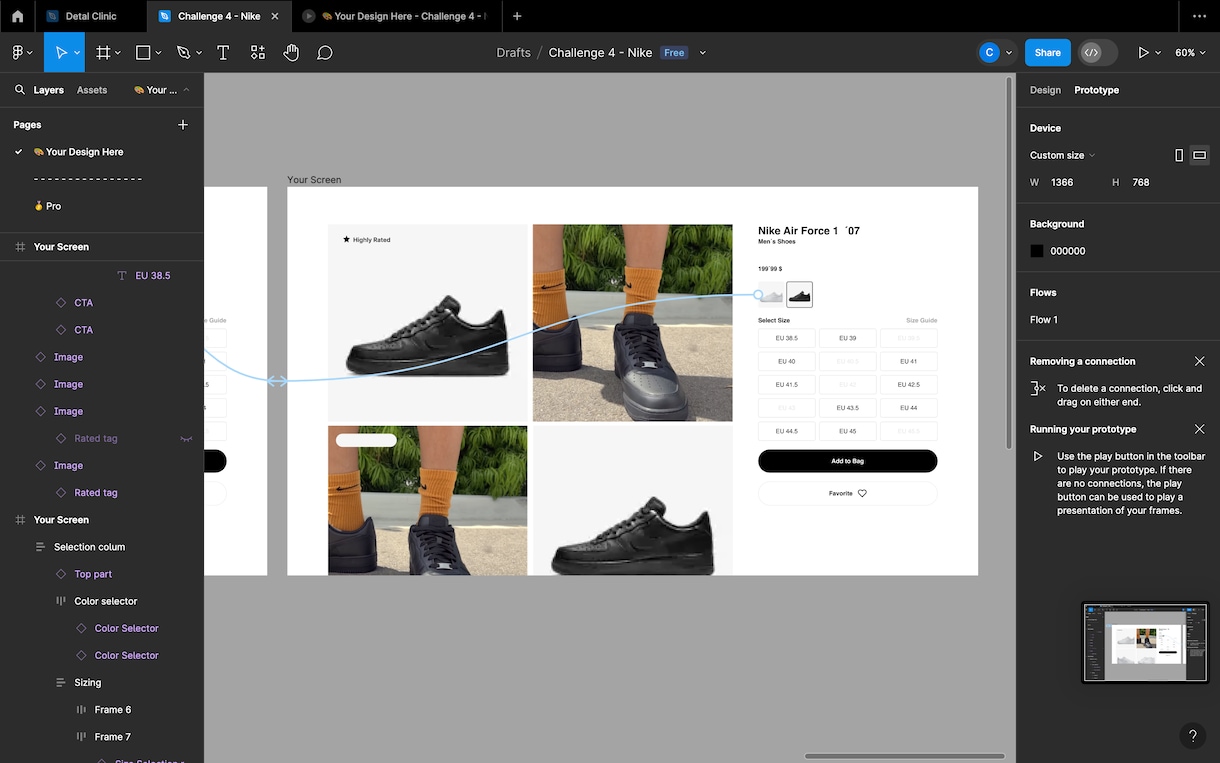1220x763 pixels.
Task: Select portrait device orientation
Action: [x=1179, y=155]
